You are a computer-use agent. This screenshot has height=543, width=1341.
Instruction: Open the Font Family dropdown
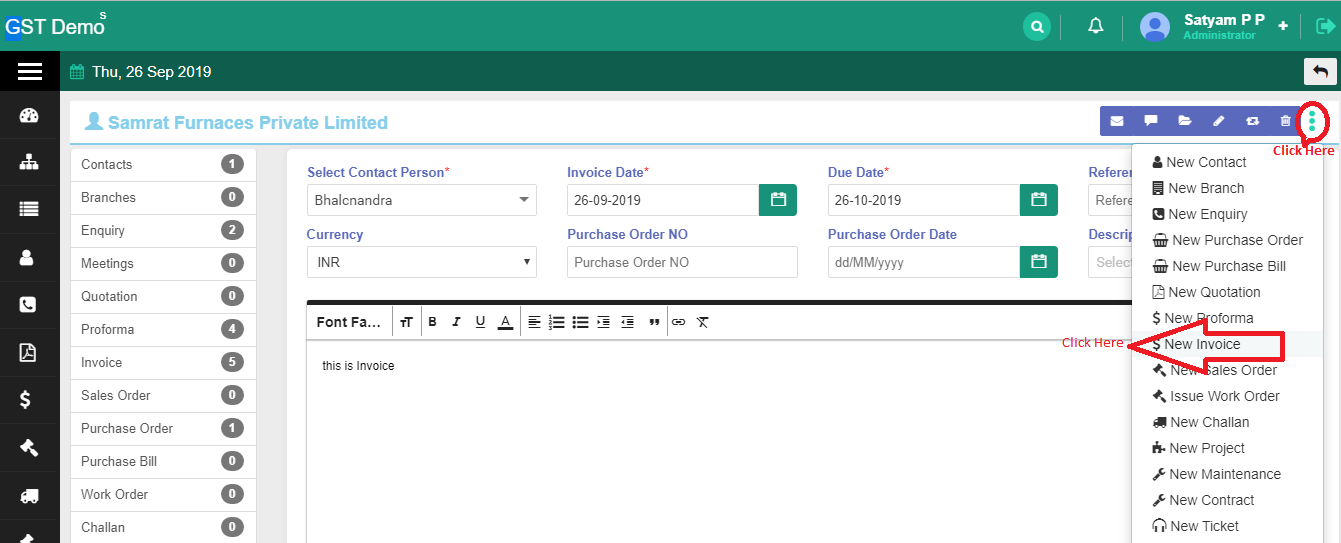pos(349,322)
